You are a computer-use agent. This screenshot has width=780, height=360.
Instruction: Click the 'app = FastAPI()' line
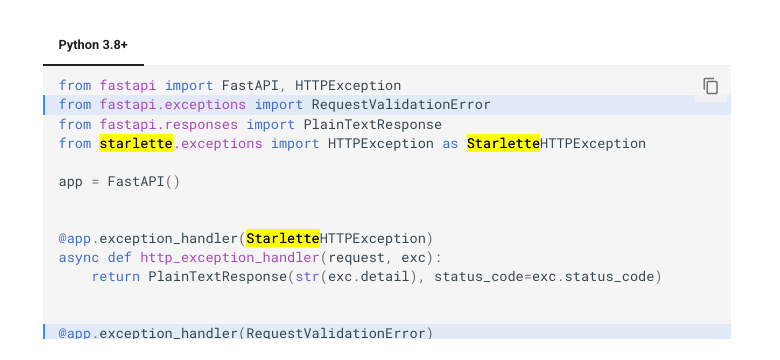[x=119, y=181]
